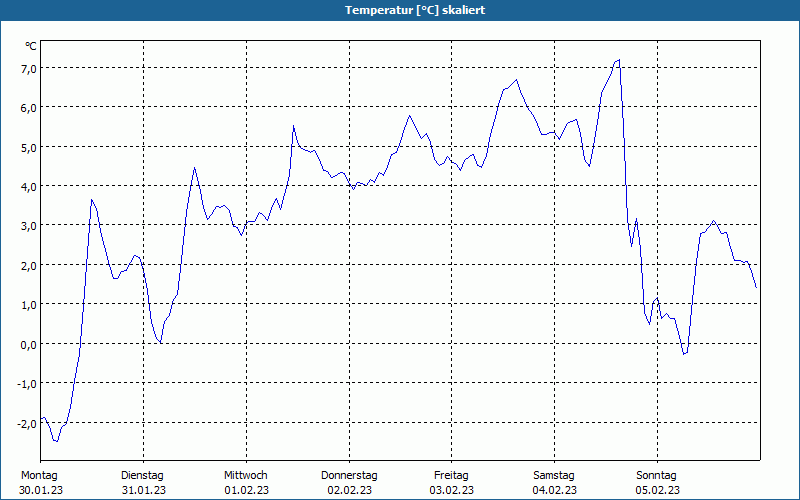Viewport: 800px width, 500px height.
Task: Click the Freitag day label
Action: pyautogui.click(x=451, y=476)
